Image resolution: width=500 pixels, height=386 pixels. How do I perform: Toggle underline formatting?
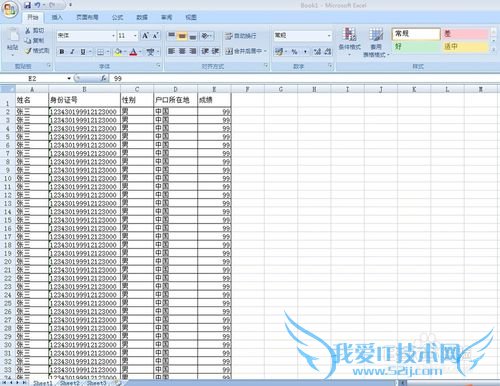[x=82, y=52]
